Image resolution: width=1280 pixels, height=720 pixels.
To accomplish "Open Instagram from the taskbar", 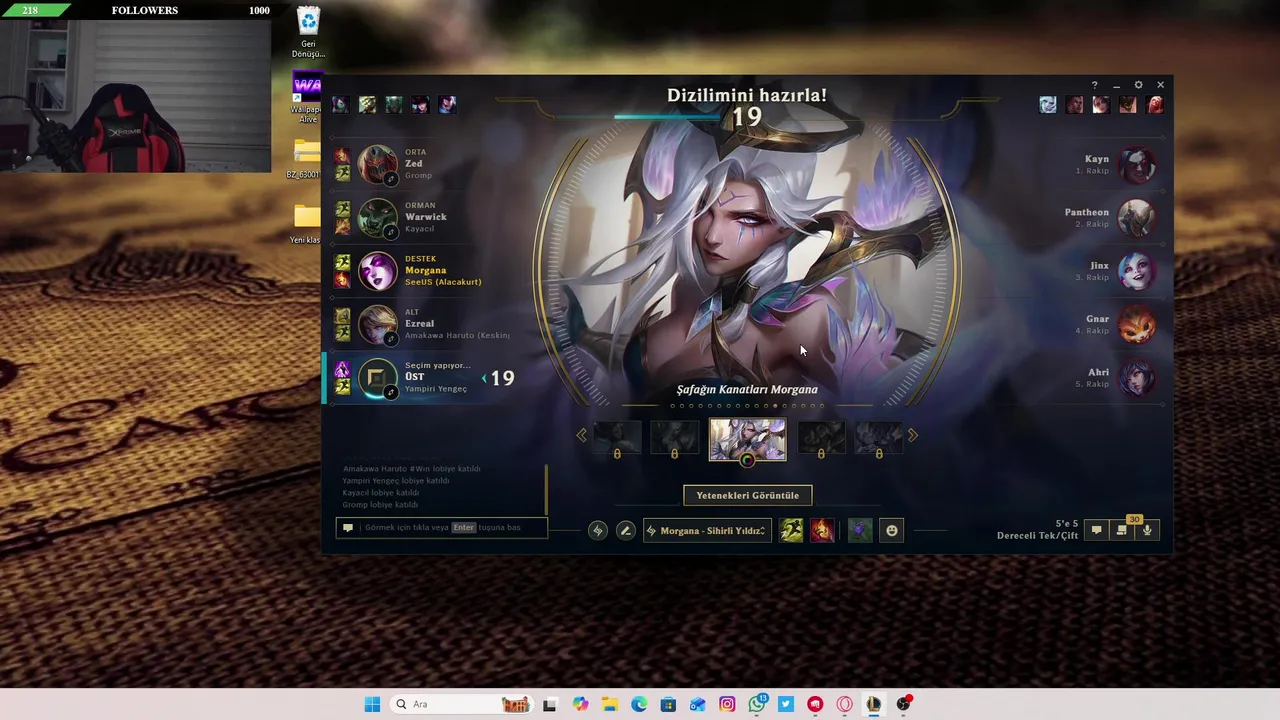I will pyautogui.click(x=727, y=704).
